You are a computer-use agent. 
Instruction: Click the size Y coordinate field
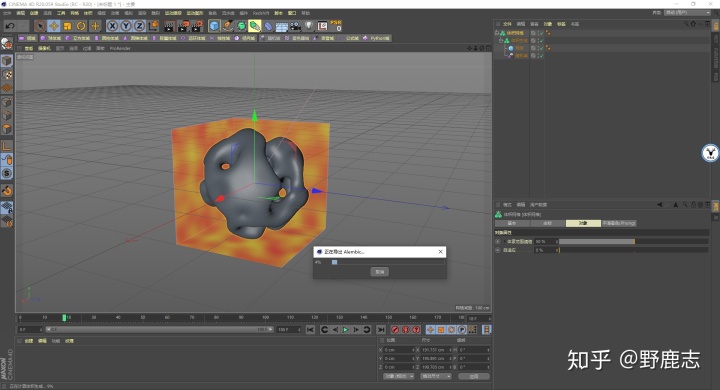(x=436, y=358)
